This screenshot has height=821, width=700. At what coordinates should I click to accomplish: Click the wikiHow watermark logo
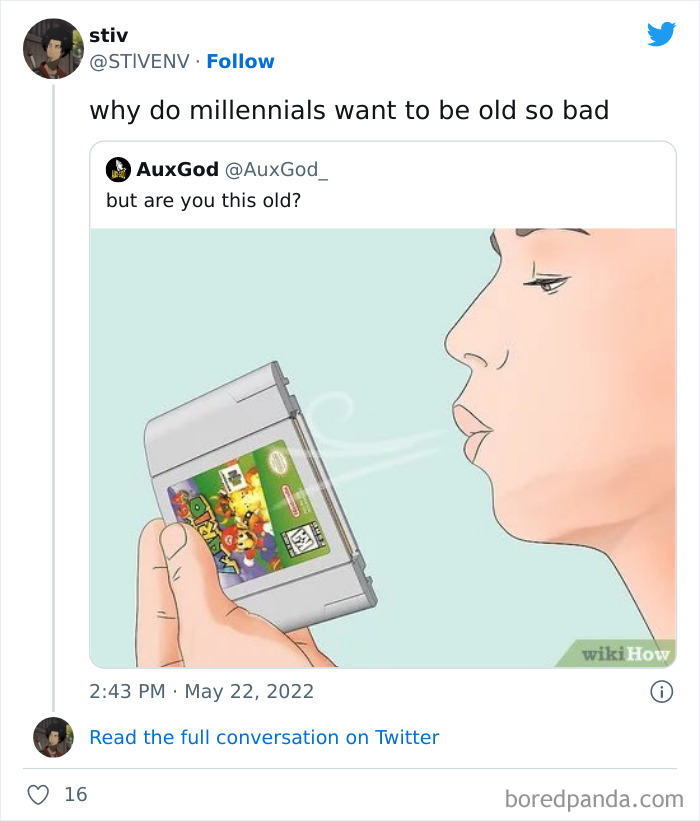coord(627,653)
